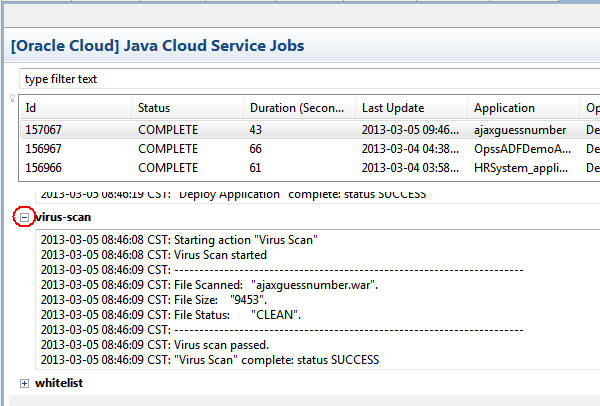Sort by Last Update column header

[410, 108]
